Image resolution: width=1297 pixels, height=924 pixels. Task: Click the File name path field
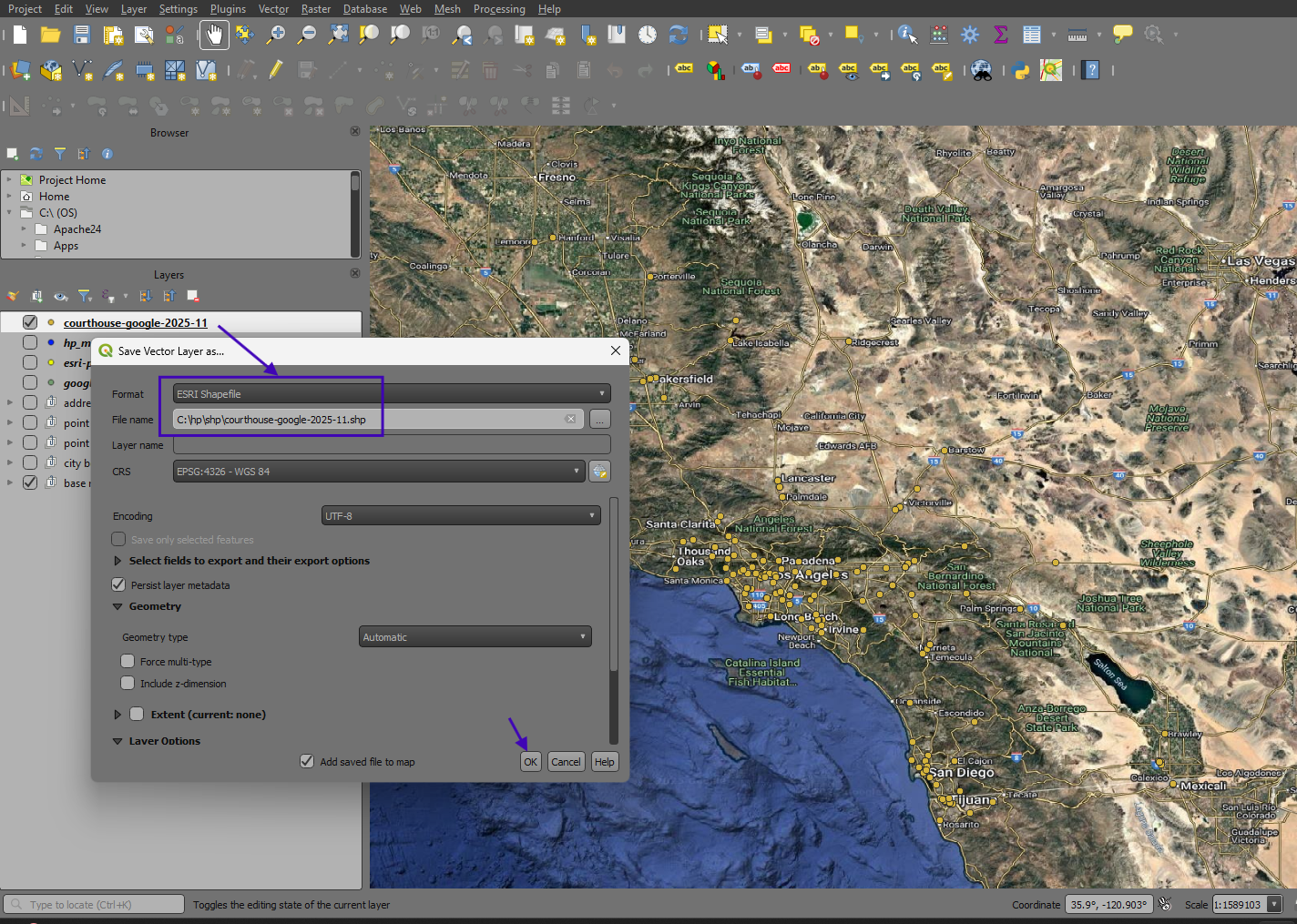pos(369,420)
